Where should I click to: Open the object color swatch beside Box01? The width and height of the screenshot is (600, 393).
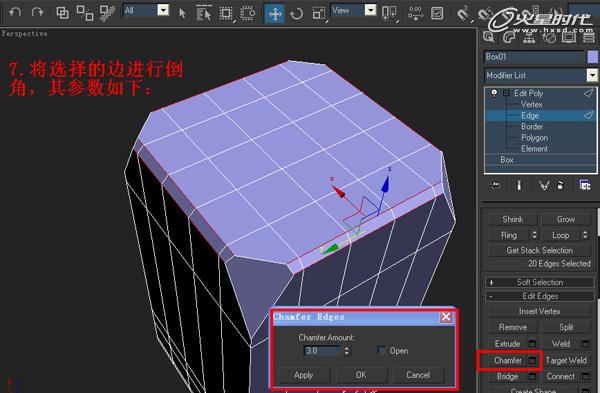point(592,57)
